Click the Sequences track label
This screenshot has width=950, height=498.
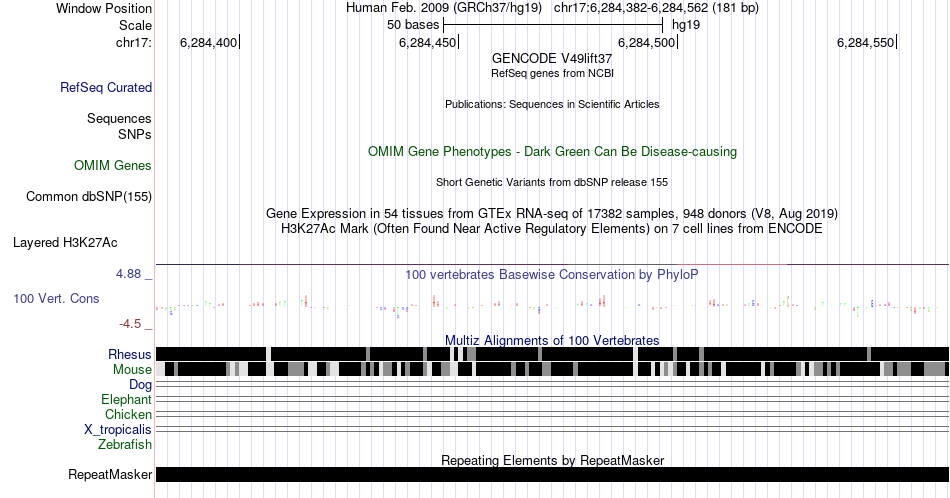119,118
